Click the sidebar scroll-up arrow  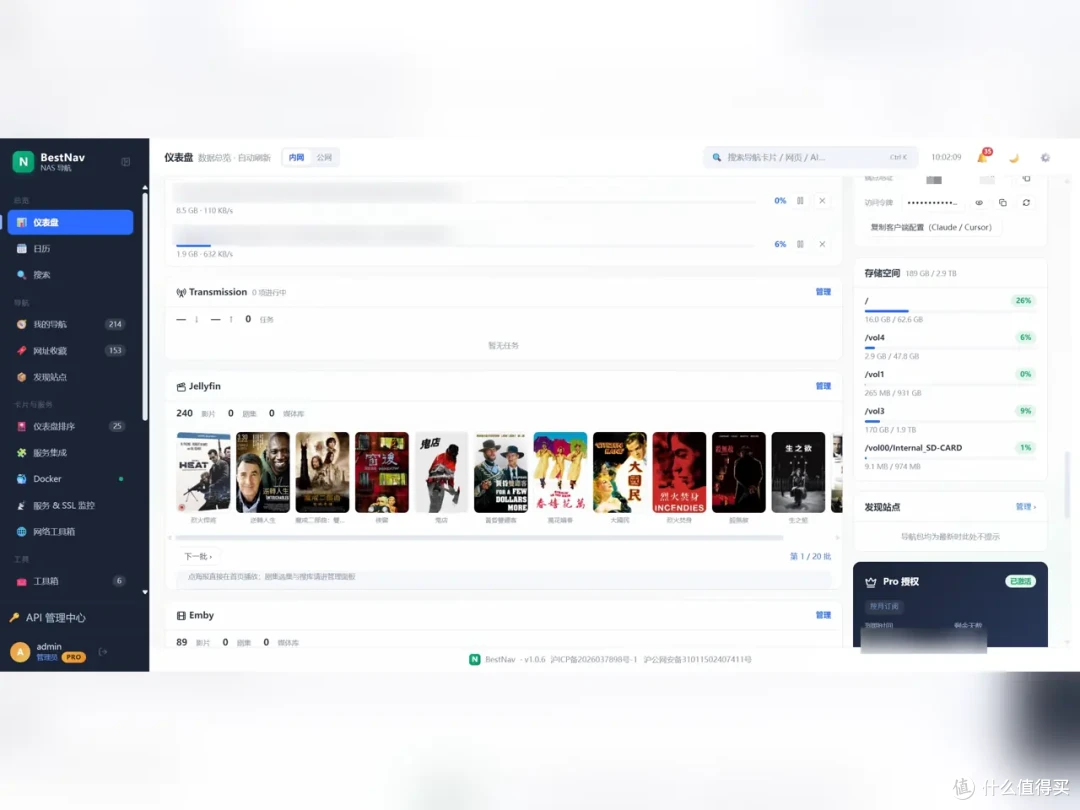click(x=145, y=187)
